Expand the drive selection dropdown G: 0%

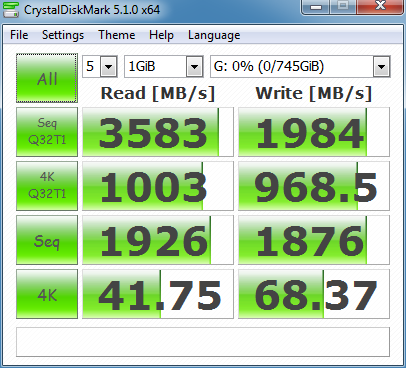coord(381,66)
